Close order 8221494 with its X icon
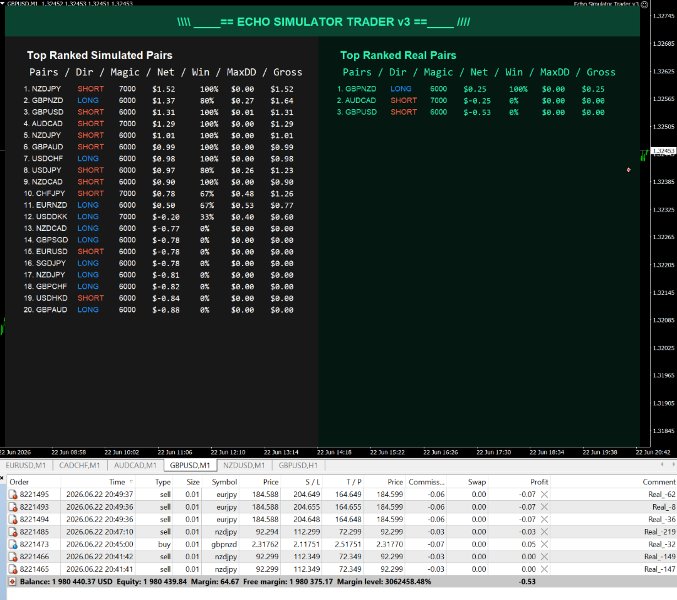The height and width of the screenshot is (600, 677). (544, 519)
